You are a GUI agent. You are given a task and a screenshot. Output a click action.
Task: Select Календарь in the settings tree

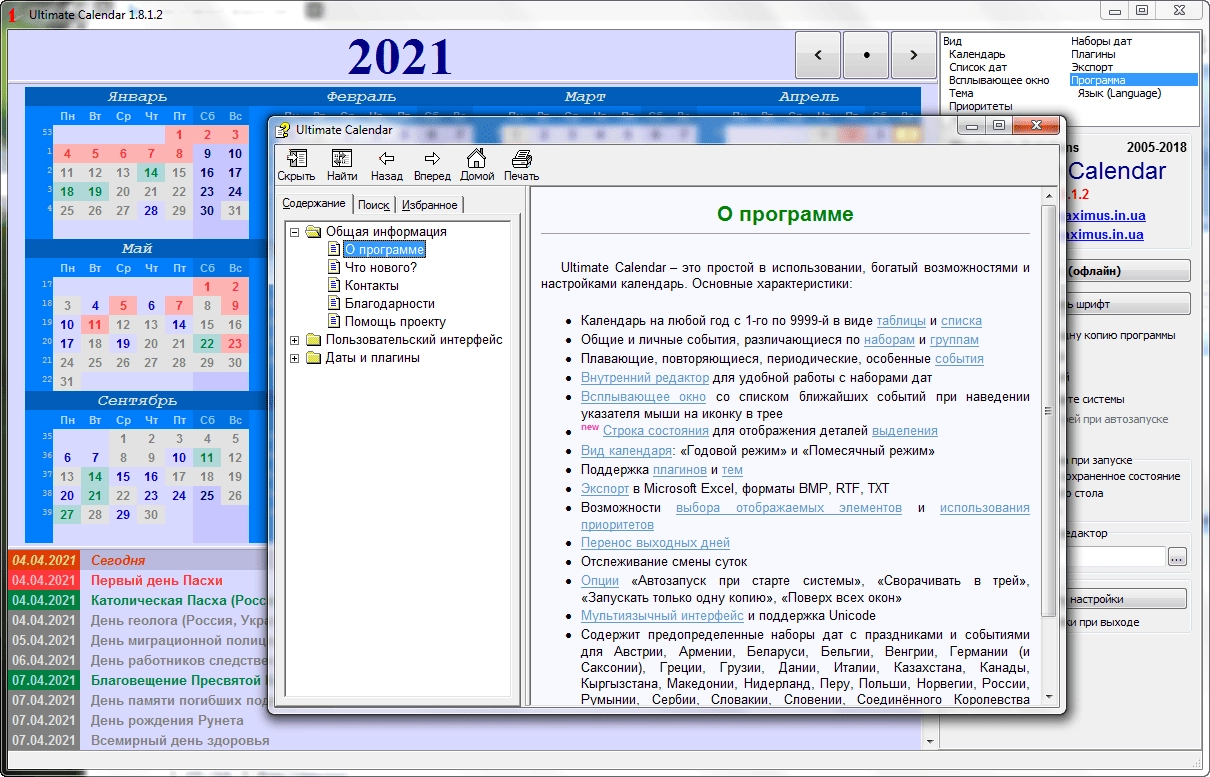pos(977,54)
